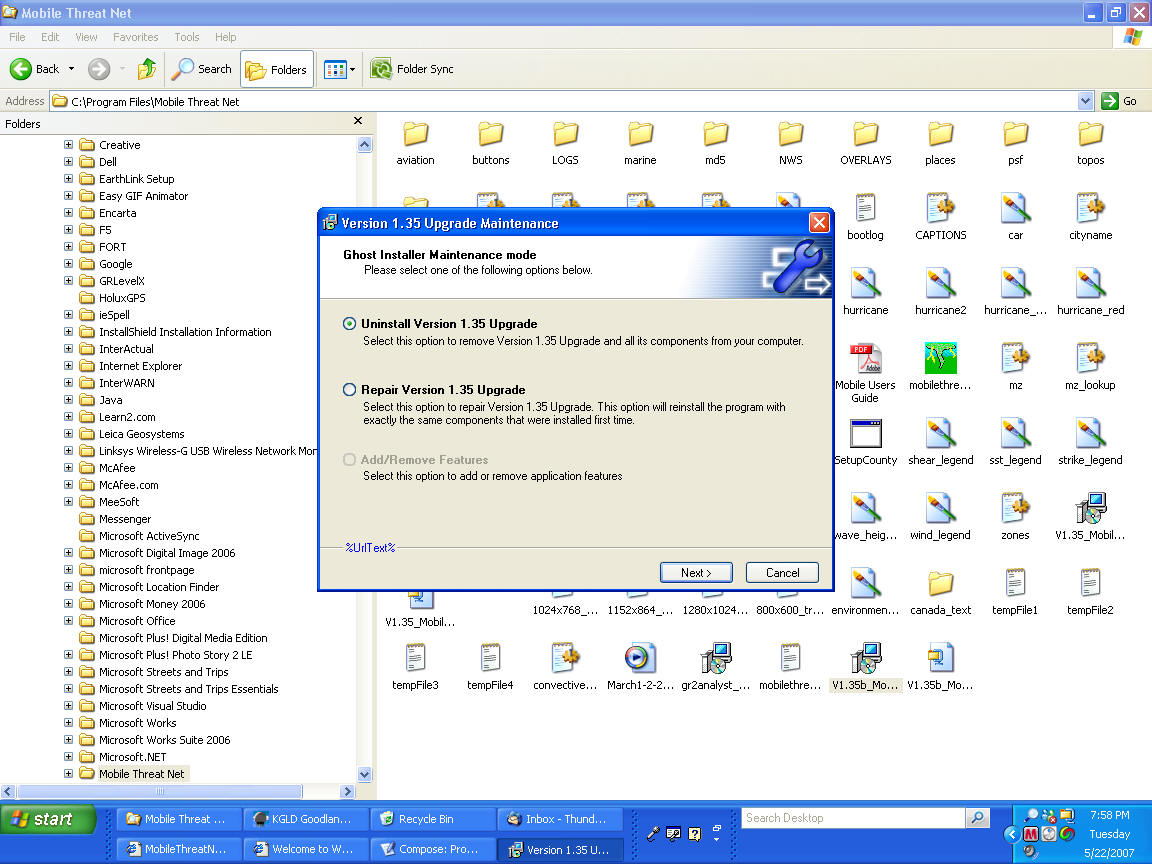
Task: Open the View menu
Action: coord(86,37)
